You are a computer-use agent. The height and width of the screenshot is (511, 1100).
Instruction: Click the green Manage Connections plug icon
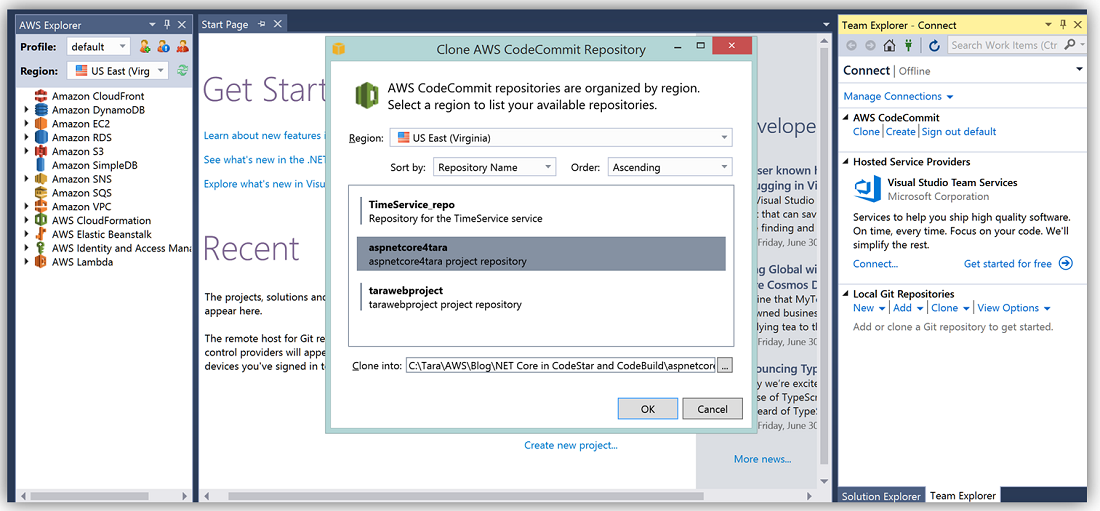coord(908,45)
